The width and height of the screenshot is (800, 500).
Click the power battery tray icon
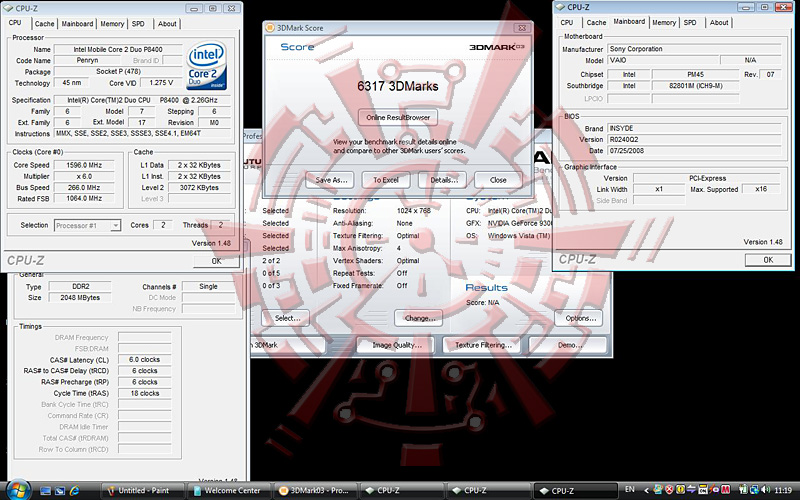[x=743, y=489]
